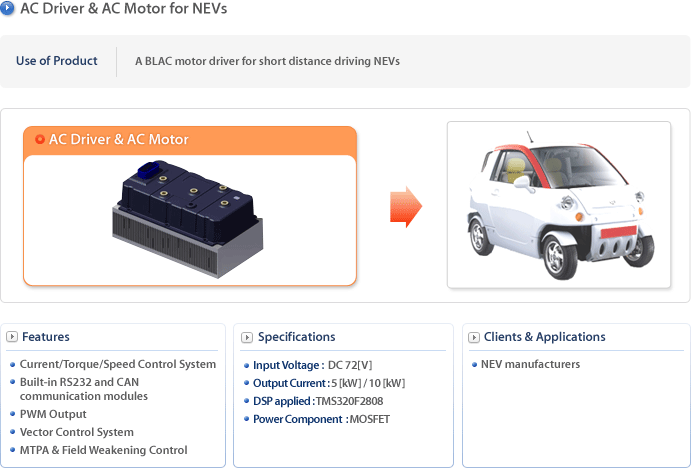Expand the Specifications section arrow icon
This screenshot has height=468, width=691.
coord(247,337)
